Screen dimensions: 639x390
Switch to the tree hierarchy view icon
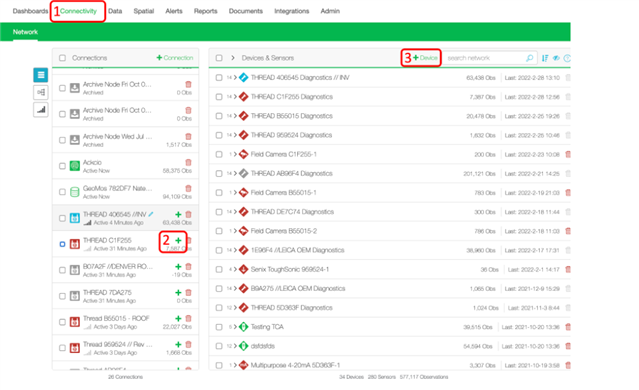tap(41, 92)
